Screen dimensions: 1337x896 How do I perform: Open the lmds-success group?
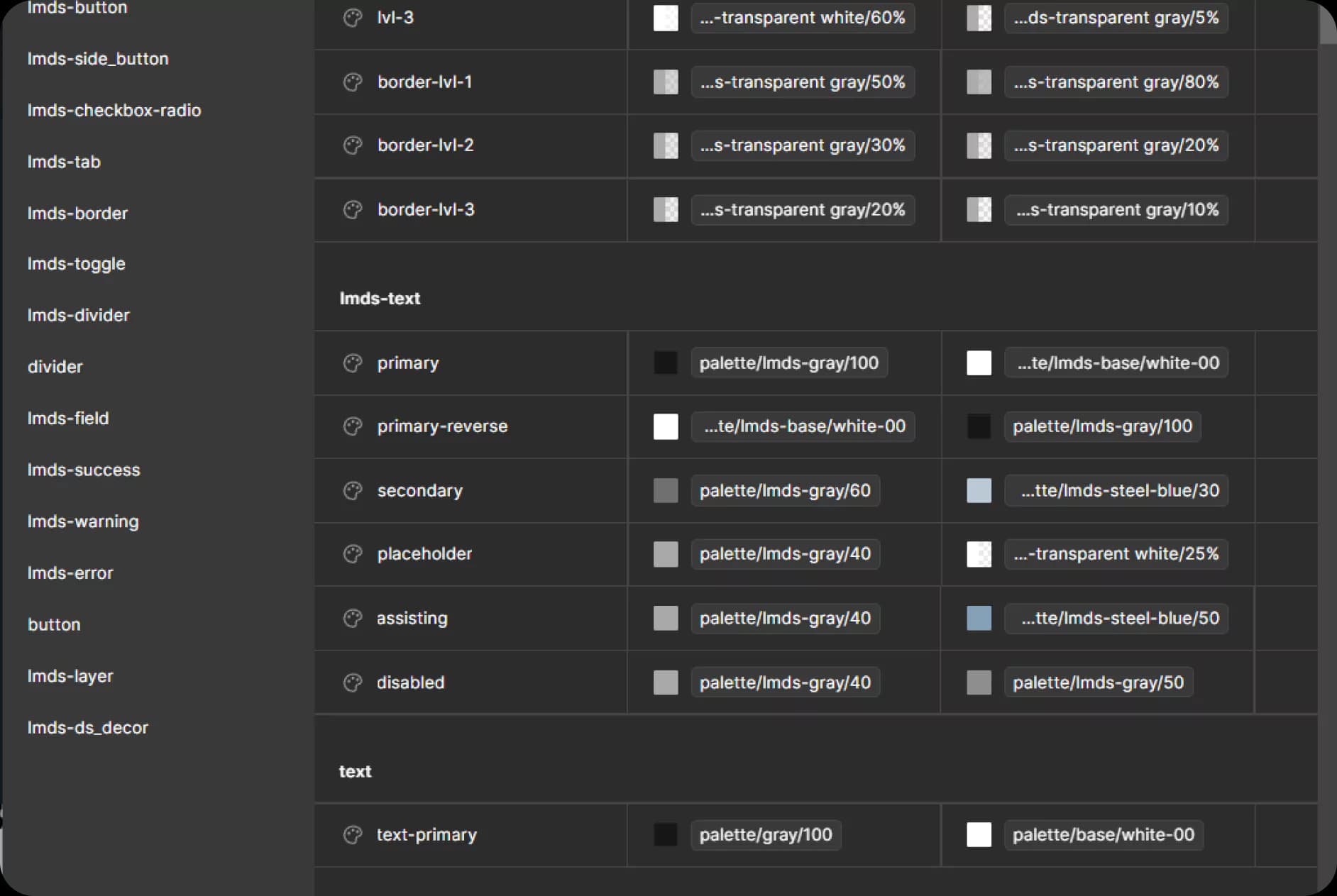84,470
